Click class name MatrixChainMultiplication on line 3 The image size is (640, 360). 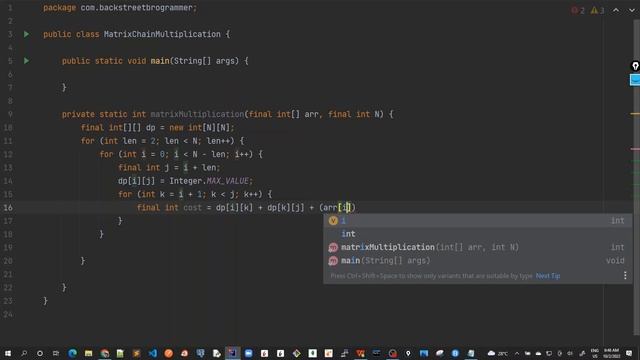coord(162,34)
